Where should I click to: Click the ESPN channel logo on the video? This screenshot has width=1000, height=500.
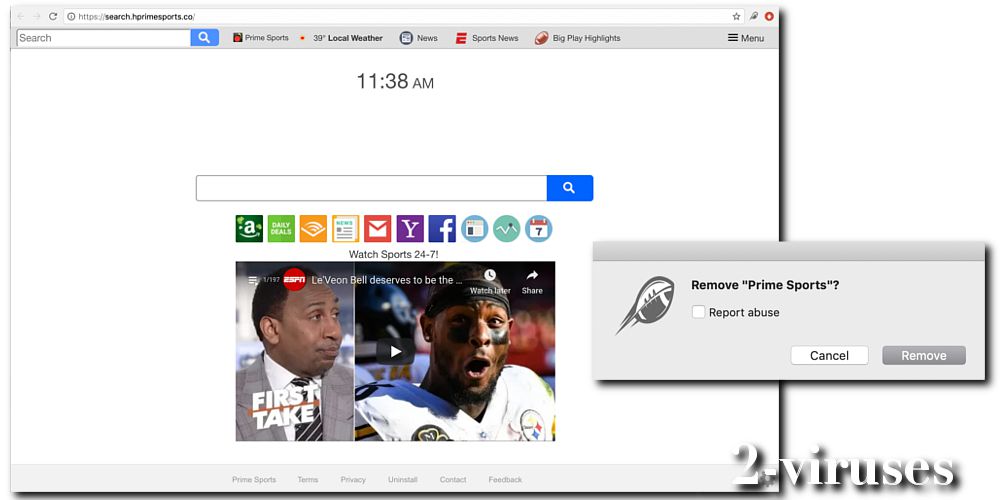294,279
